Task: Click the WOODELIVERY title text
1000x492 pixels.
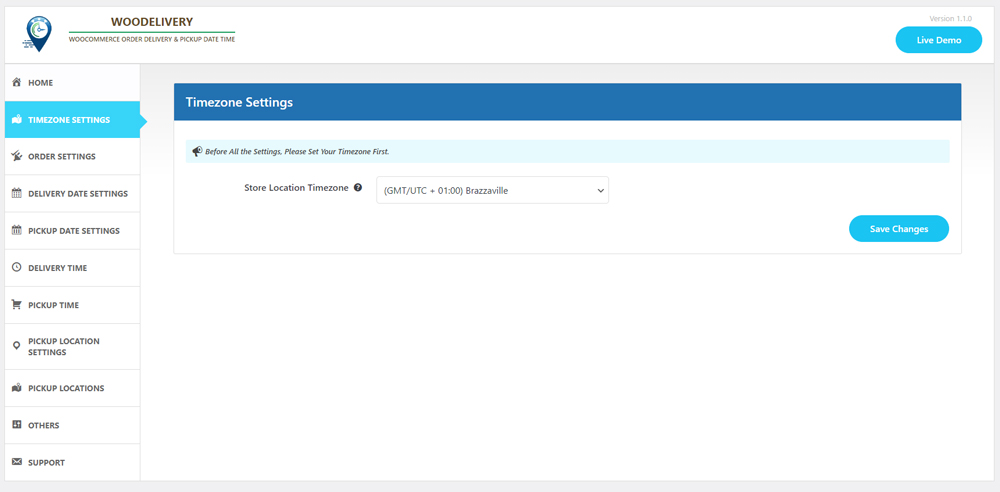Action: (152, 21)
